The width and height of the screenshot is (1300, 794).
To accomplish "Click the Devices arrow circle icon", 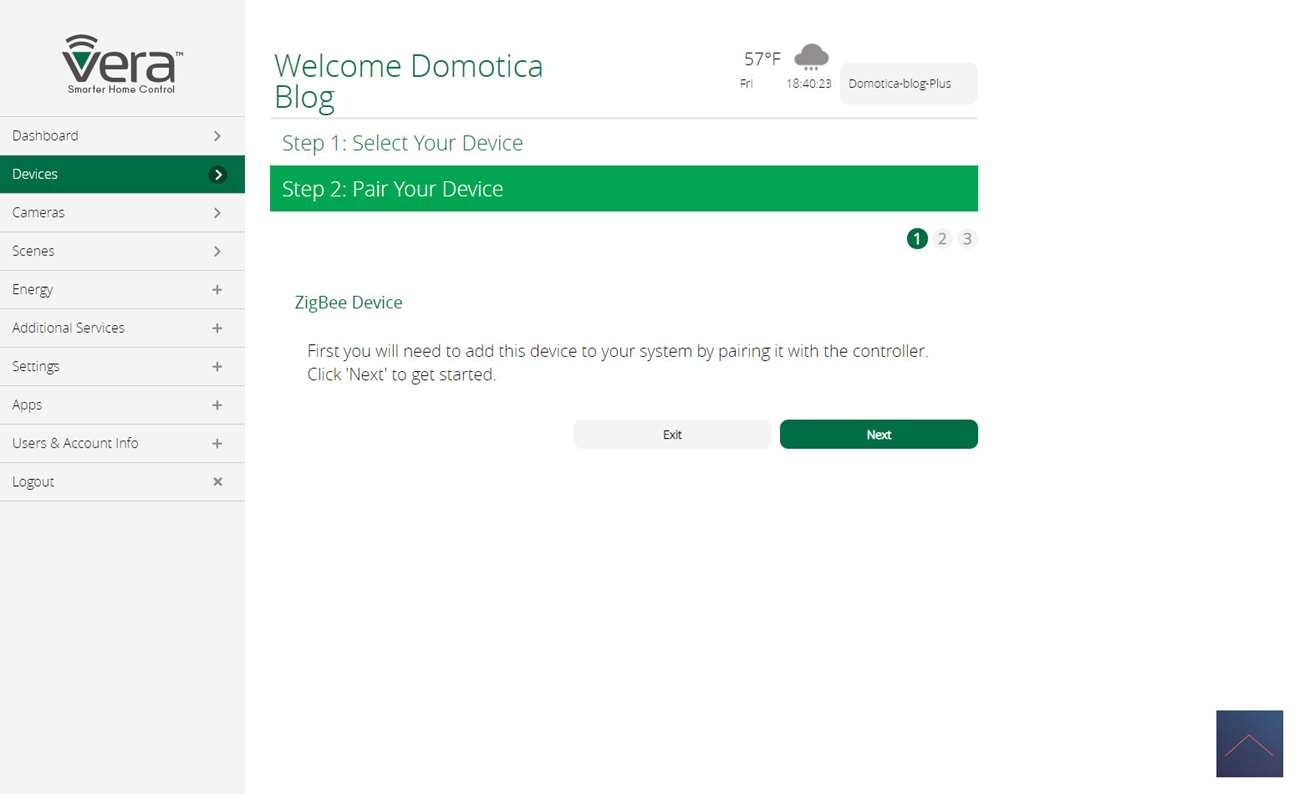I will point(217,174).
